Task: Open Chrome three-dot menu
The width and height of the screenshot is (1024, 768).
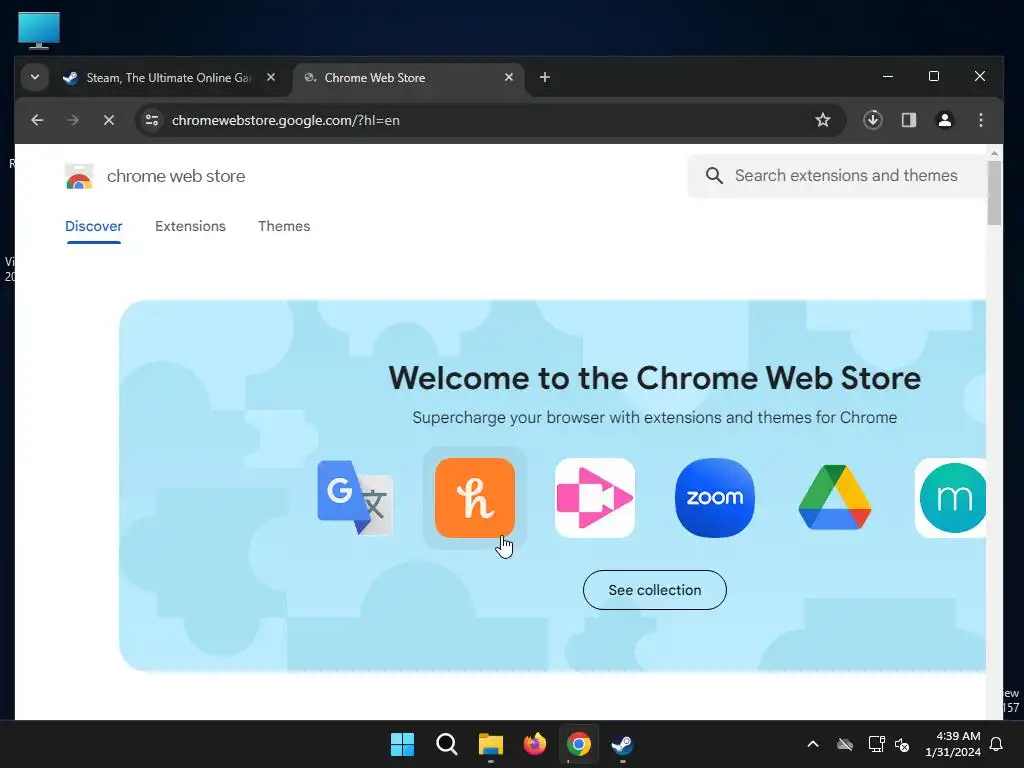Action: click(980, 120)
